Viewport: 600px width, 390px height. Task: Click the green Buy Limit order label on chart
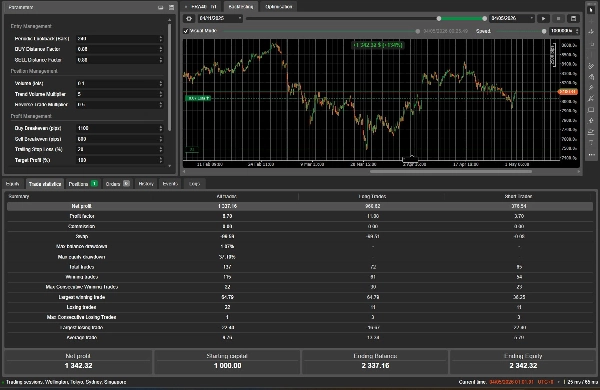click(x=198, y=98)
